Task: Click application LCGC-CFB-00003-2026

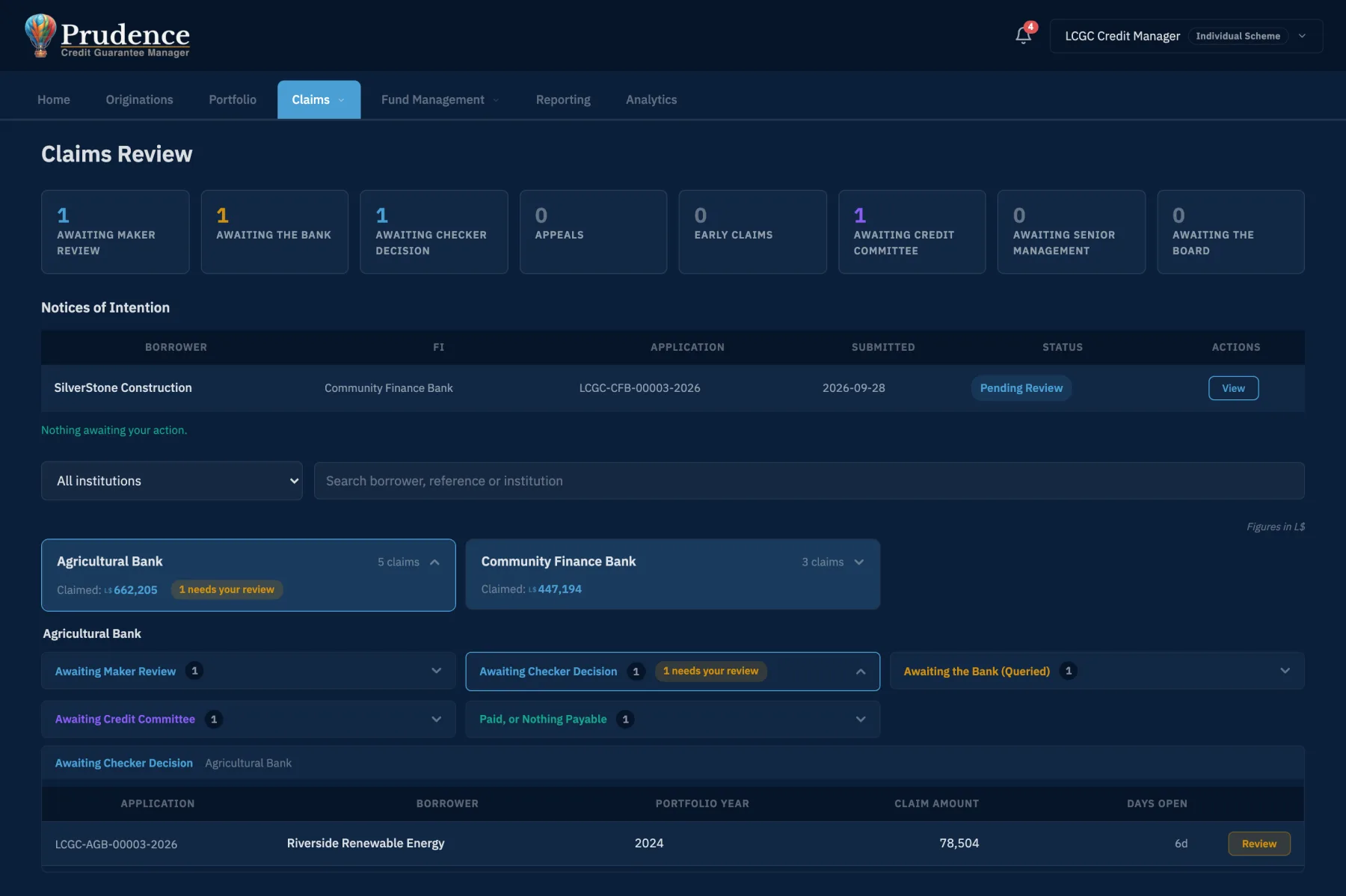Action: 639,388
